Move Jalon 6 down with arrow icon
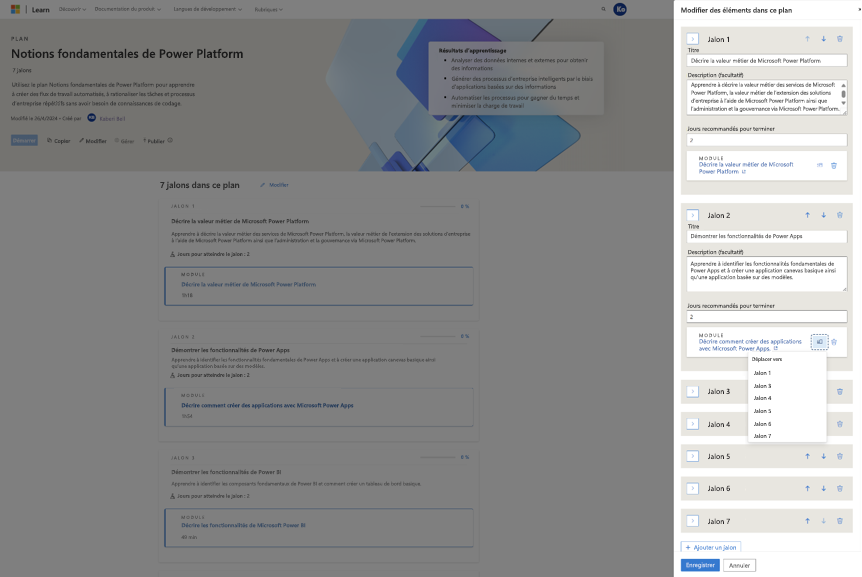 click(824, 488)
